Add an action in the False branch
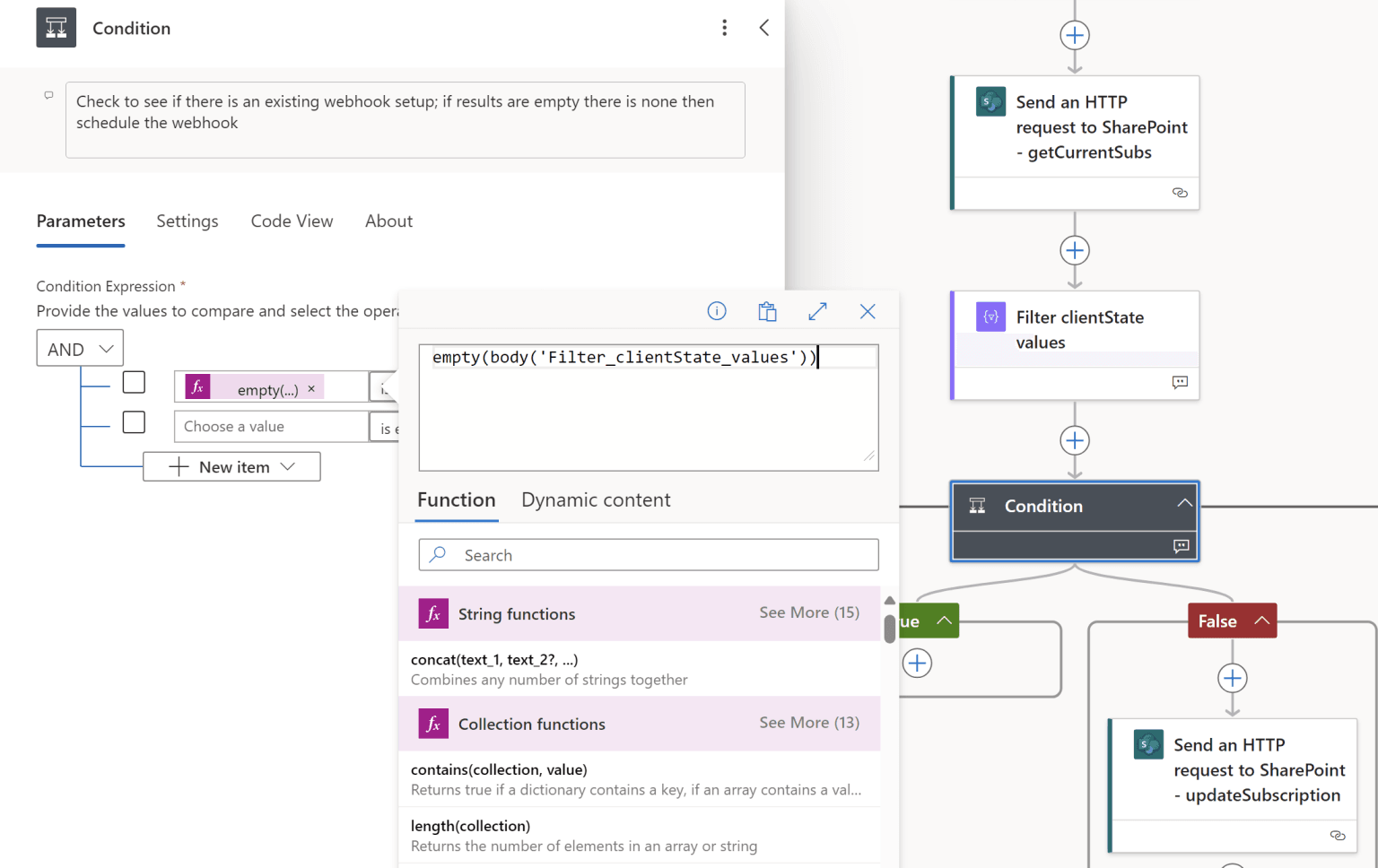 (x=1232, y=678)
